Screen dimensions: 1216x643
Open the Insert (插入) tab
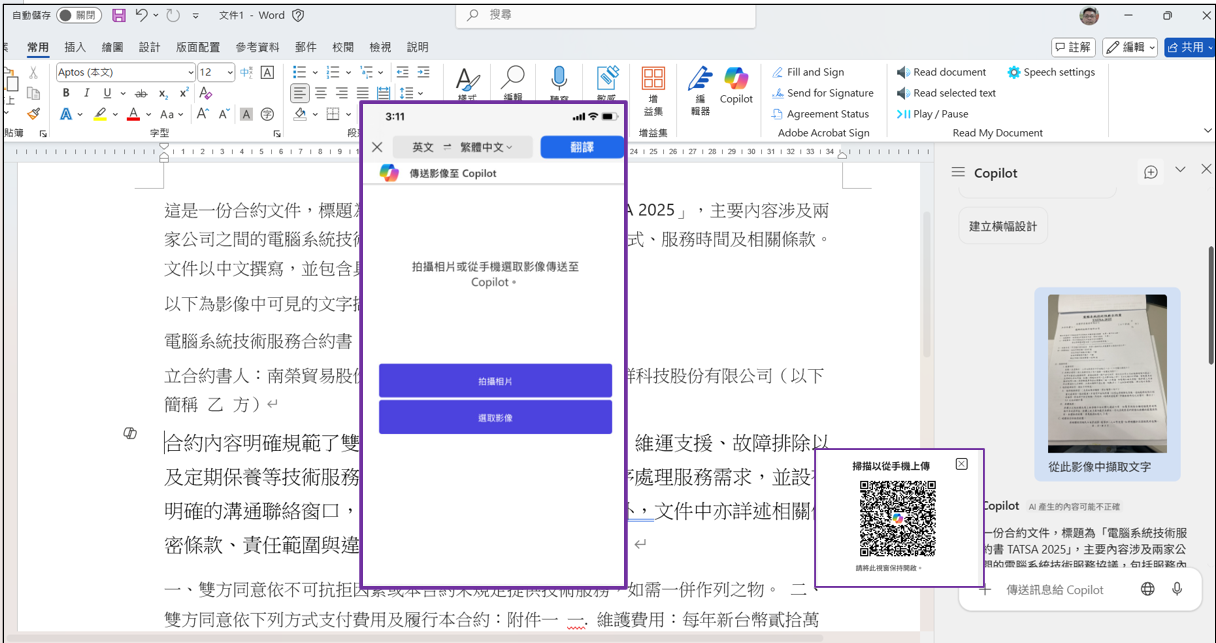[x=75, y=47]
